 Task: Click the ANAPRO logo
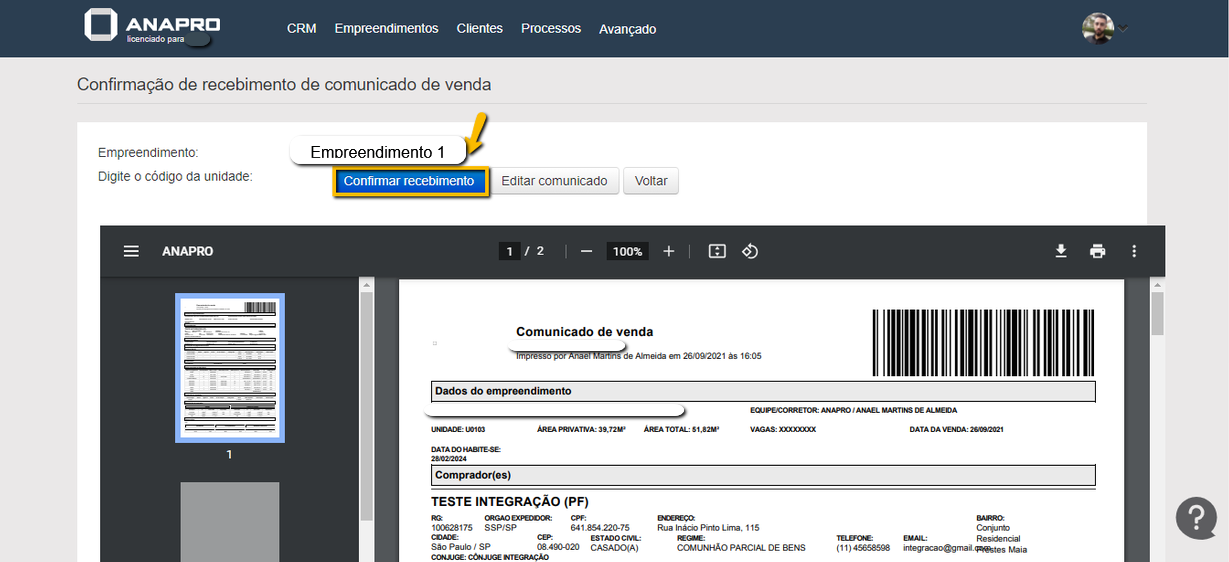pos(152,27)
